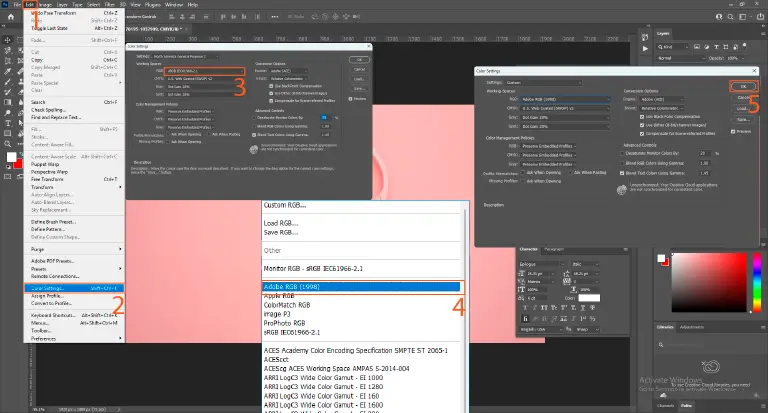The height and width of the screenshot is (413, 768).
Task: Open the sRGB working space dropdown, left dialog
Action: point(204,71)
